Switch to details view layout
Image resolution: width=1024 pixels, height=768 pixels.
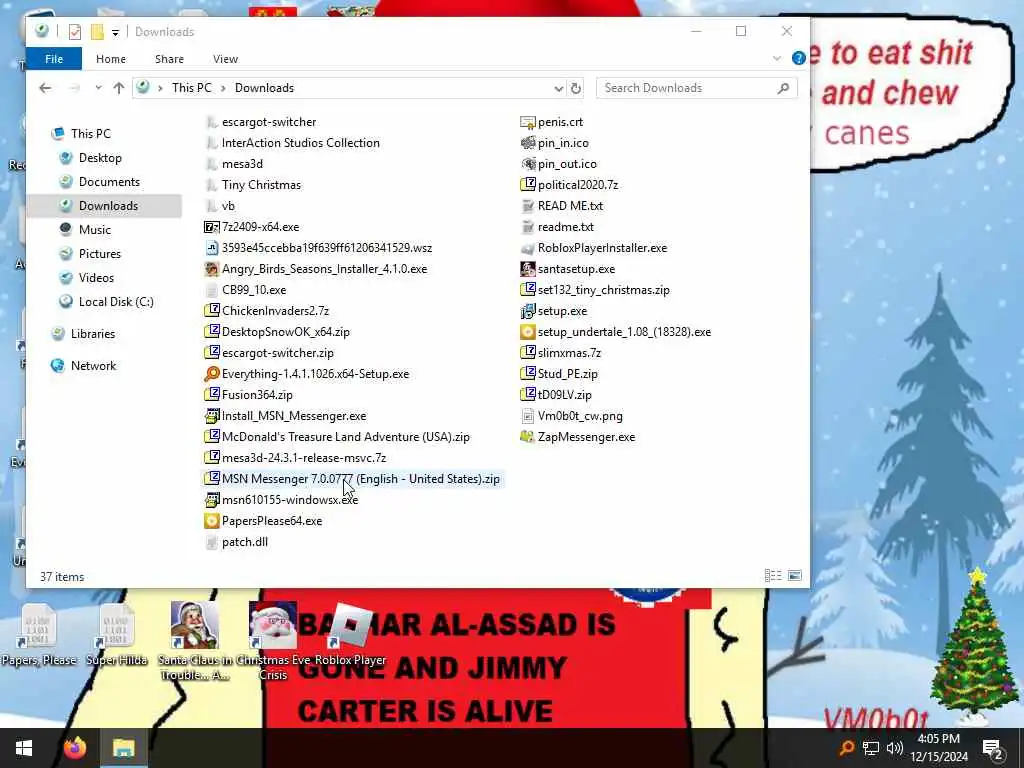[773, 575]
